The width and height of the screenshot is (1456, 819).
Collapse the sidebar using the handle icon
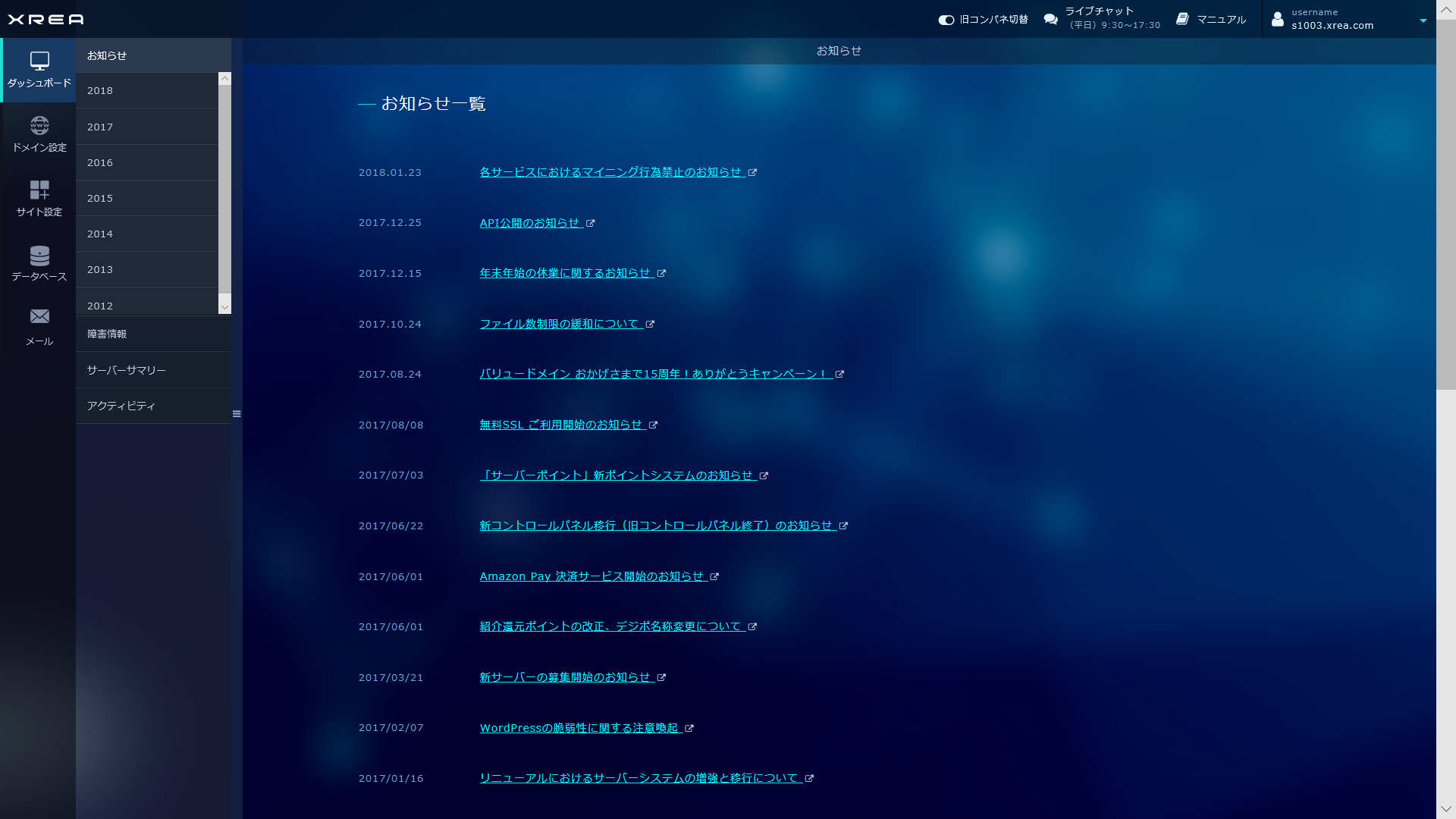(237, 414)
